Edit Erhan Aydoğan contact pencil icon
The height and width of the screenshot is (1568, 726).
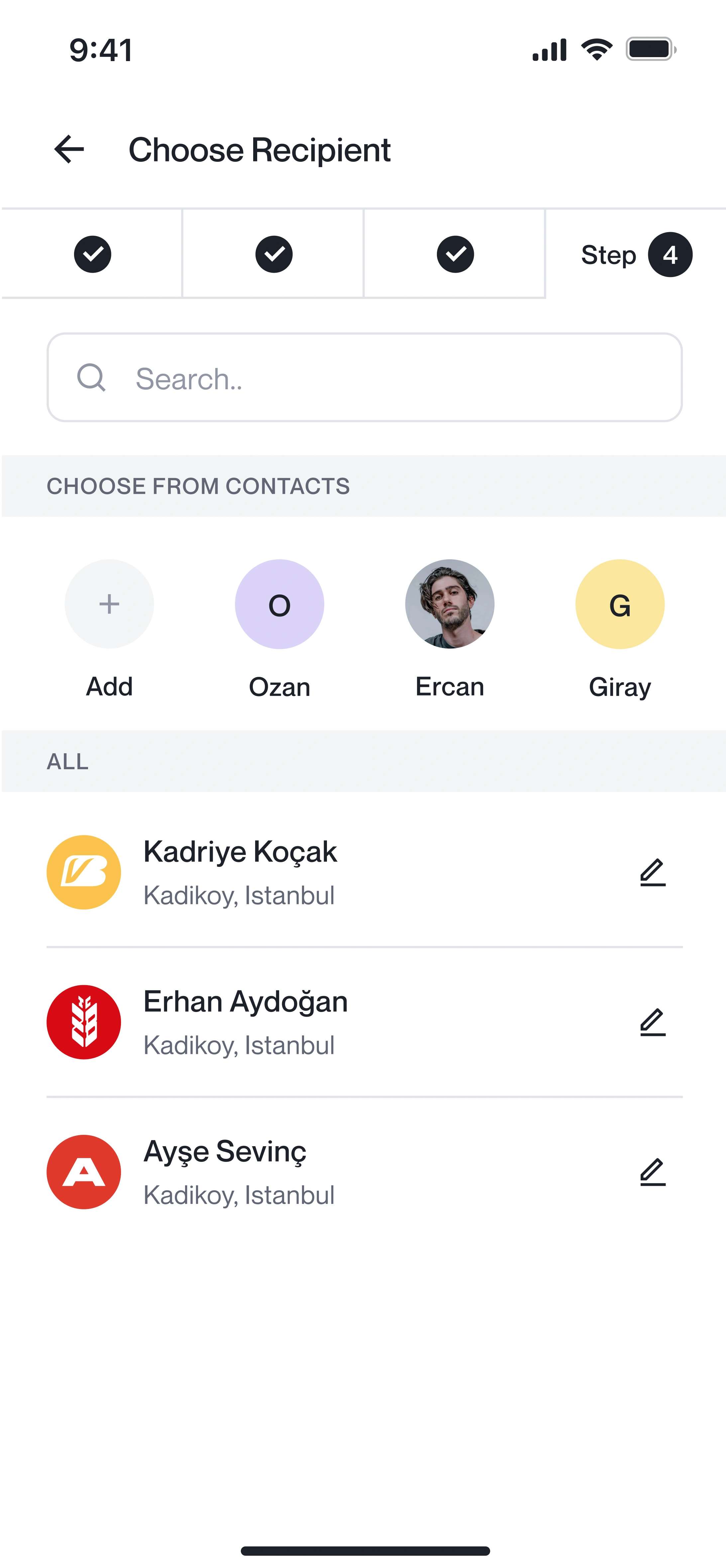click(x=652, y=1022)
